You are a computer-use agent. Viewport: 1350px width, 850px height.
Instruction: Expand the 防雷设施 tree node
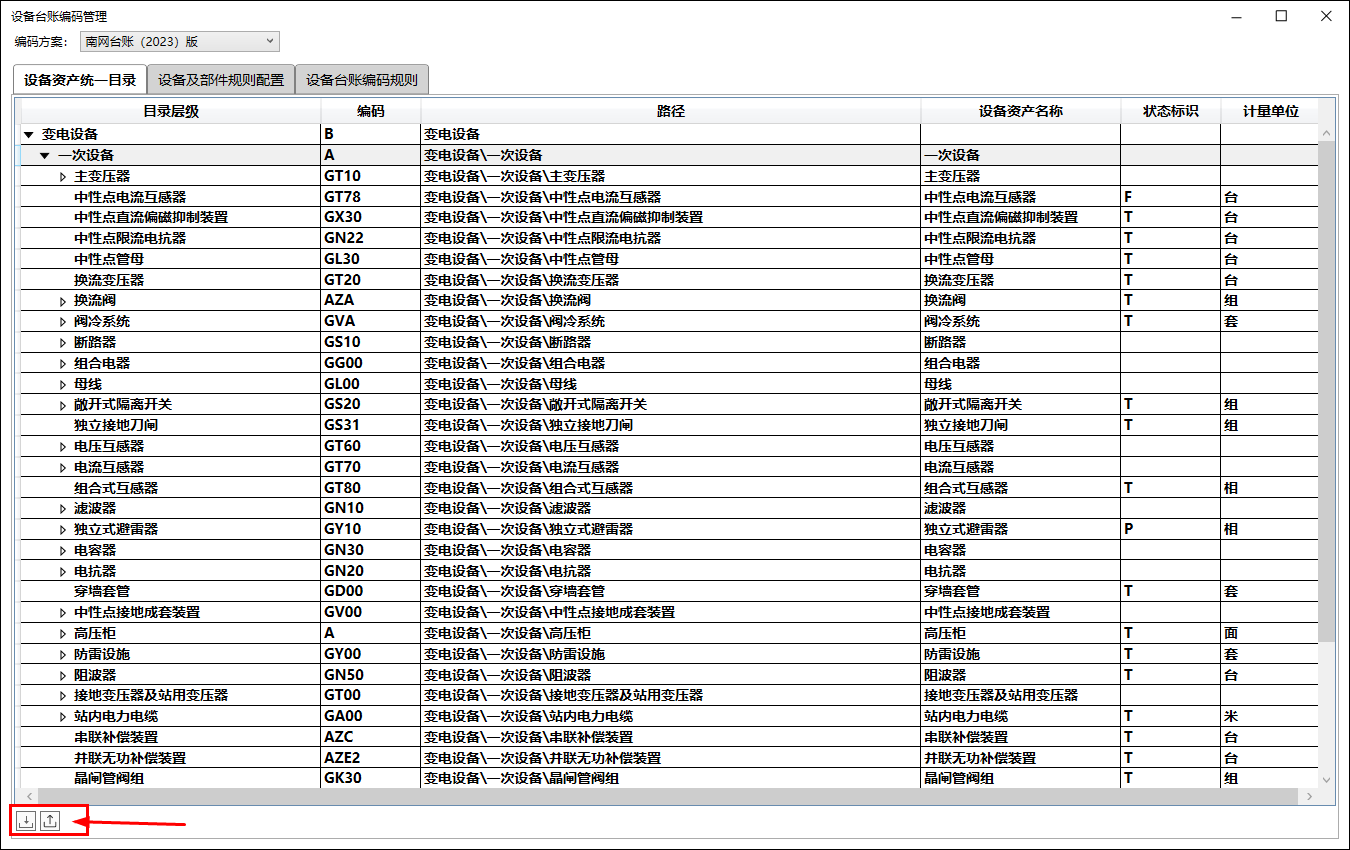click(x=63, y=654)
